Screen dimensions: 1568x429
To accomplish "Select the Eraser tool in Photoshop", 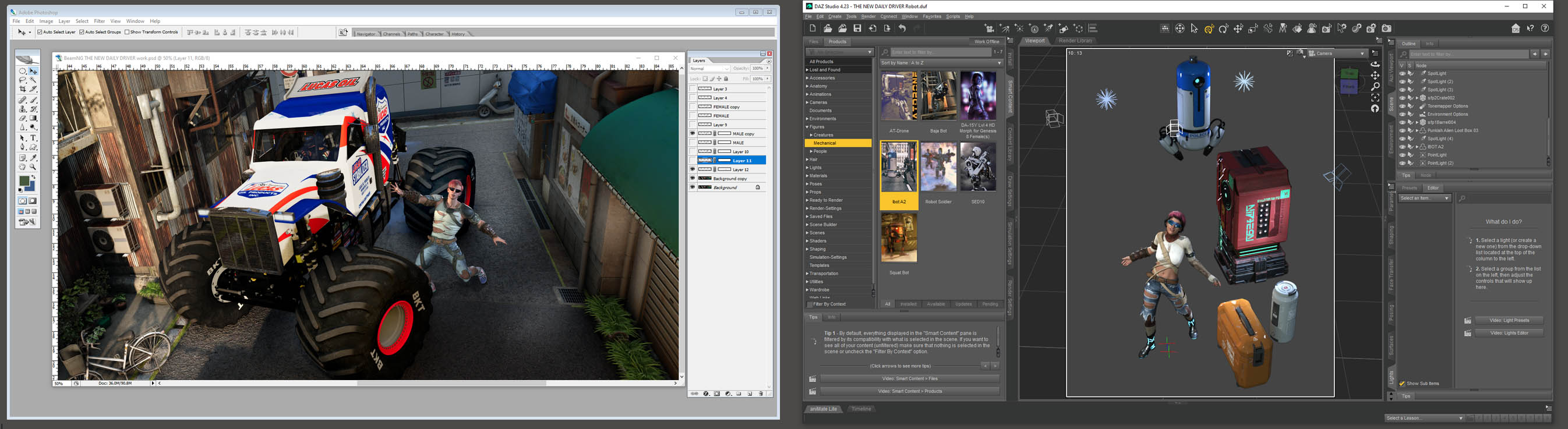I will (x=23, y=119).
